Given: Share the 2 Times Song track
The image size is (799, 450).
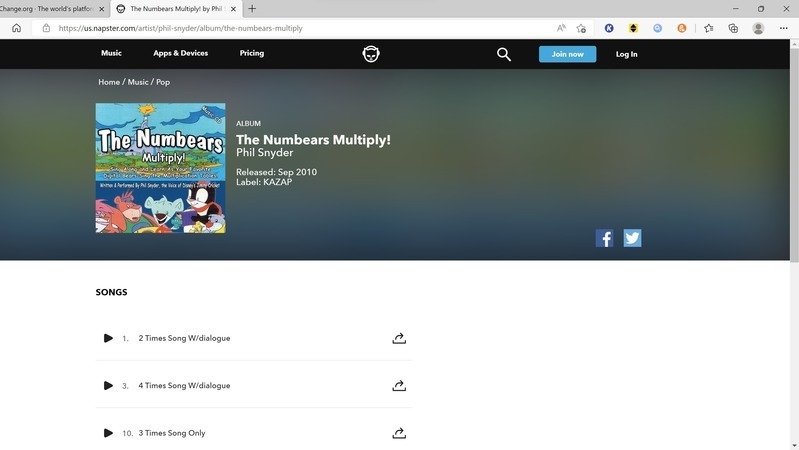Looking at the screenshot, I should click(399, 338).
